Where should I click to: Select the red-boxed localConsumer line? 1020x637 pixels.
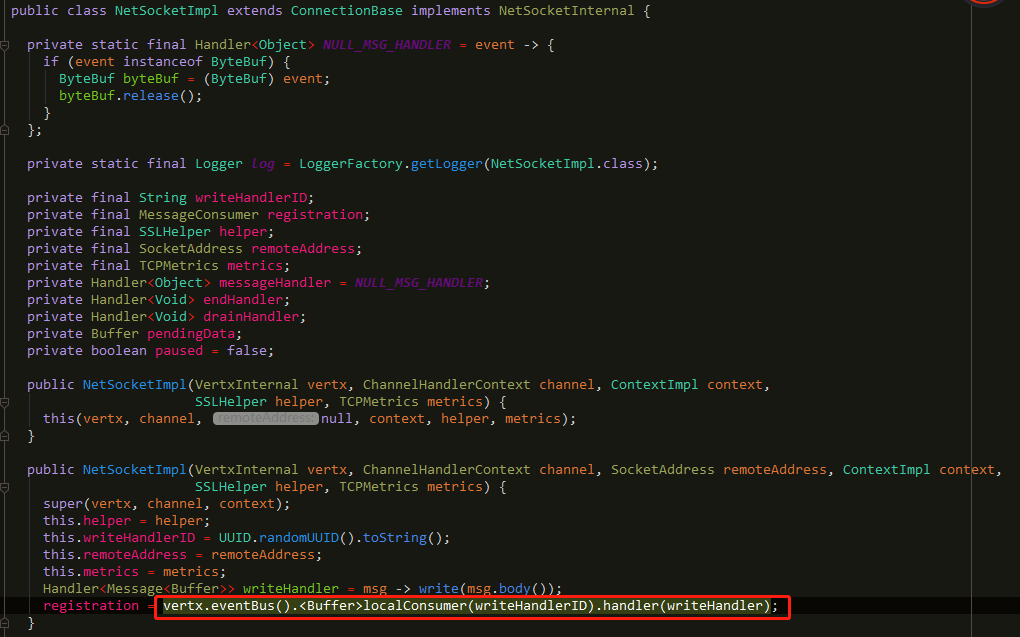click(x=470, y=605)
